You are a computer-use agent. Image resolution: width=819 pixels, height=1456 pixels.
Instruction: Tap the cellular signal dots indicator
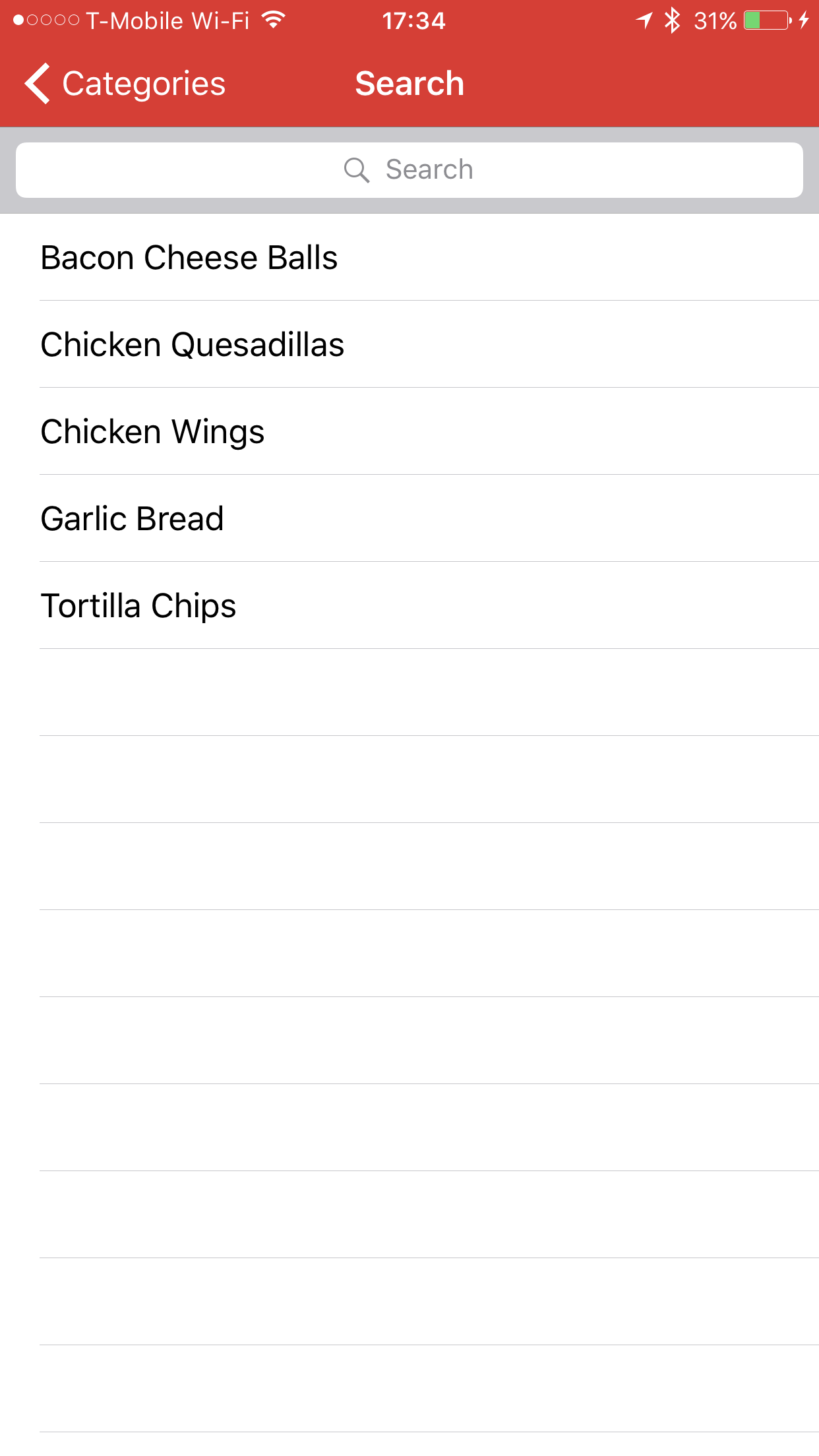pyautogui.click(x=46, y=20)
